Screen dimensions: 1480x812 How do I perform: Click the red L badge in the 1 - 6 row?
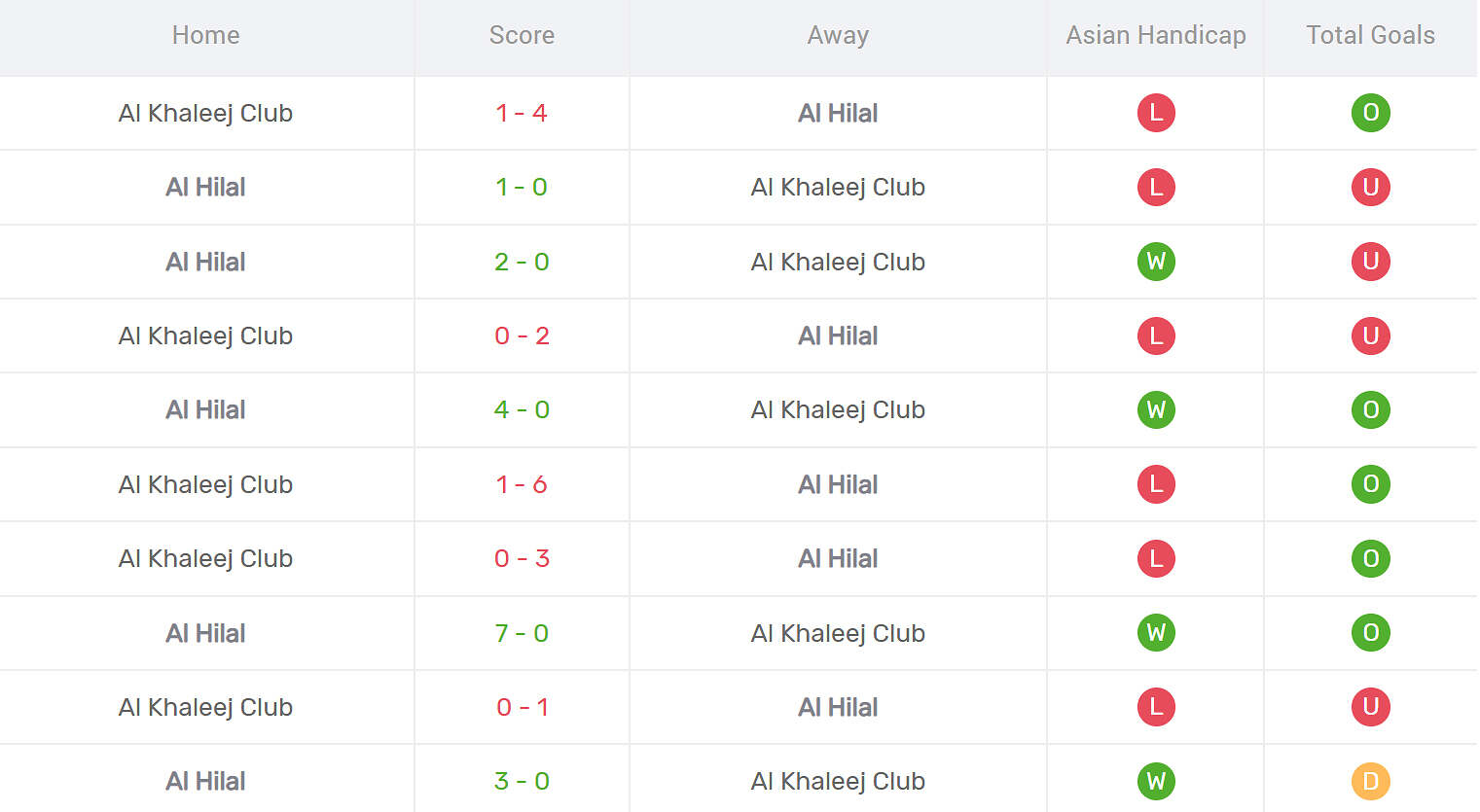pos(1156,484)
